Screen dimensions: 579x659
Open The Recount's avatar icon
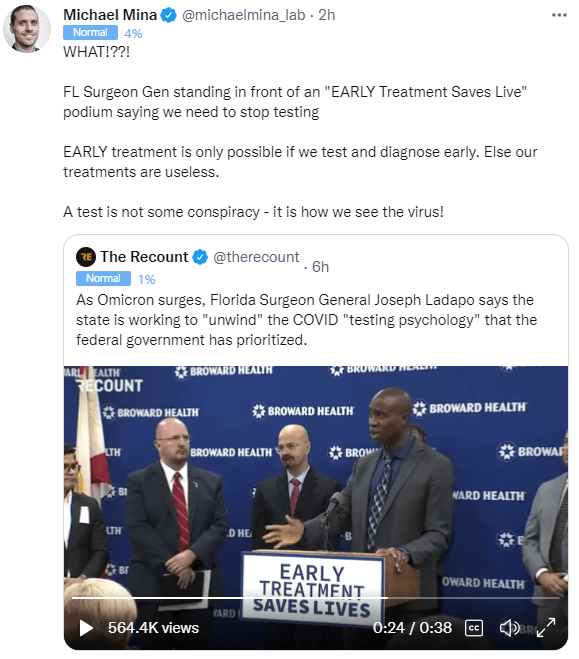[86, 257]
